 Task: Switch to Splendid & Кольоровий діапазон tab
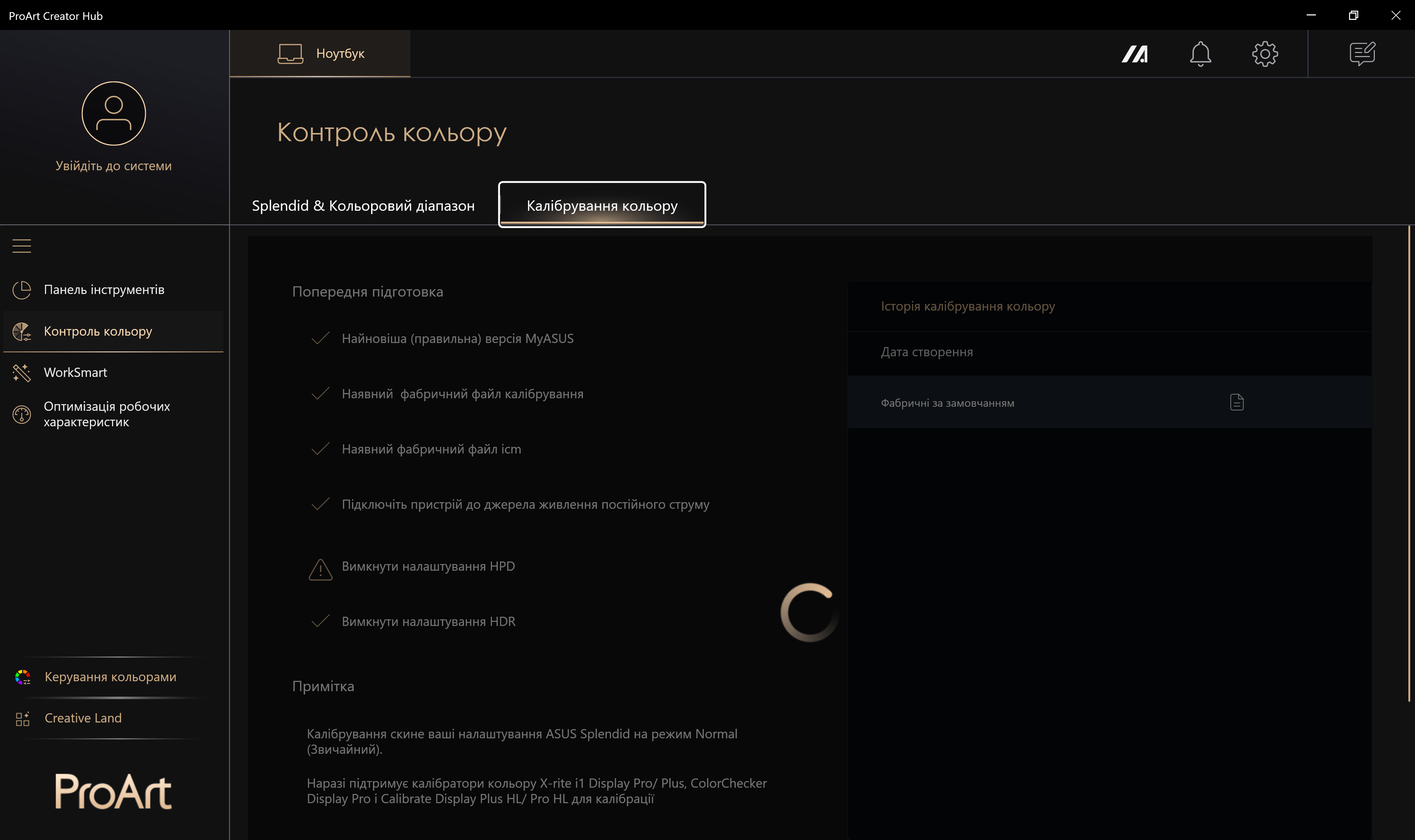click(x=363, y=206)
